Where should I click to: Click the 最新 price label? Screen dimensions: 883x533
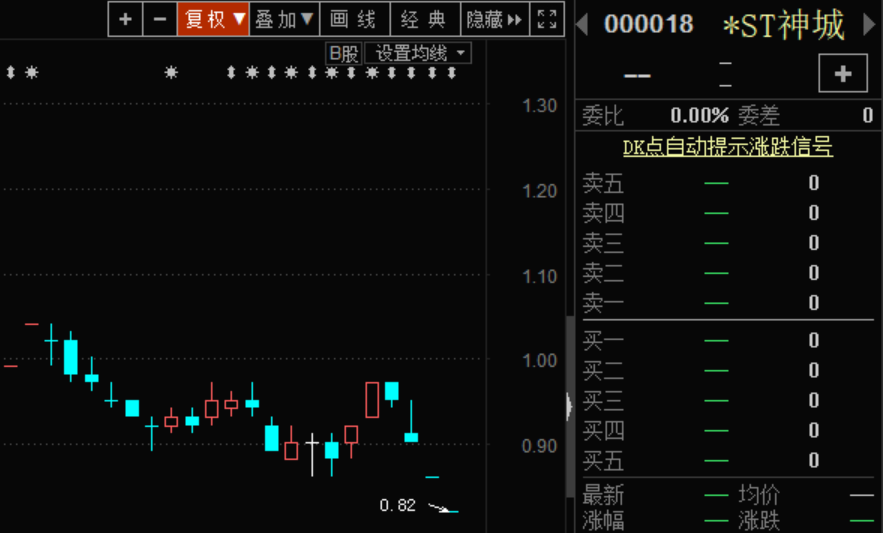(x=603, y=495)
